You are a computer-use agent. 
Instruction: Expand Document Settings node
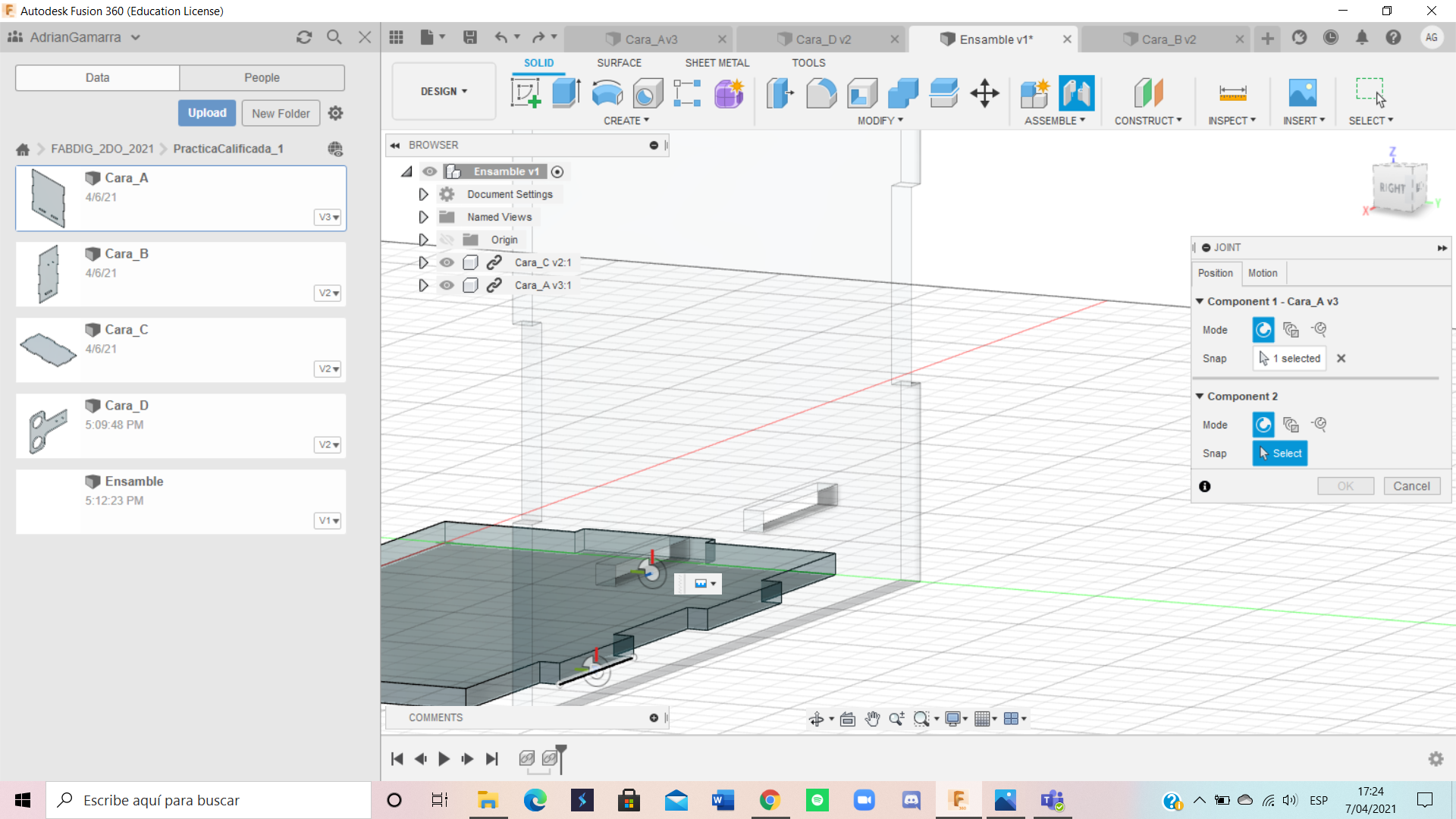pos(423,194)
